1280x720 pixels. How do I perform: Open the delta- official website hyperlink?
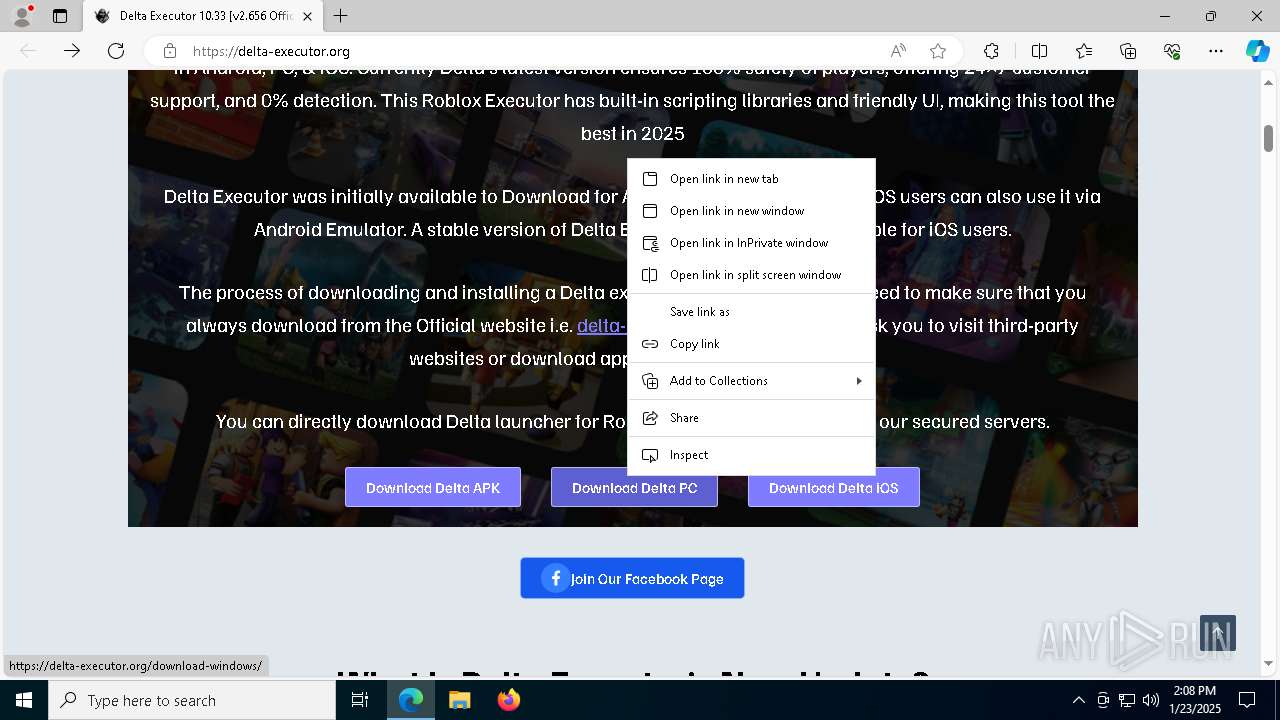click(601, 326)
